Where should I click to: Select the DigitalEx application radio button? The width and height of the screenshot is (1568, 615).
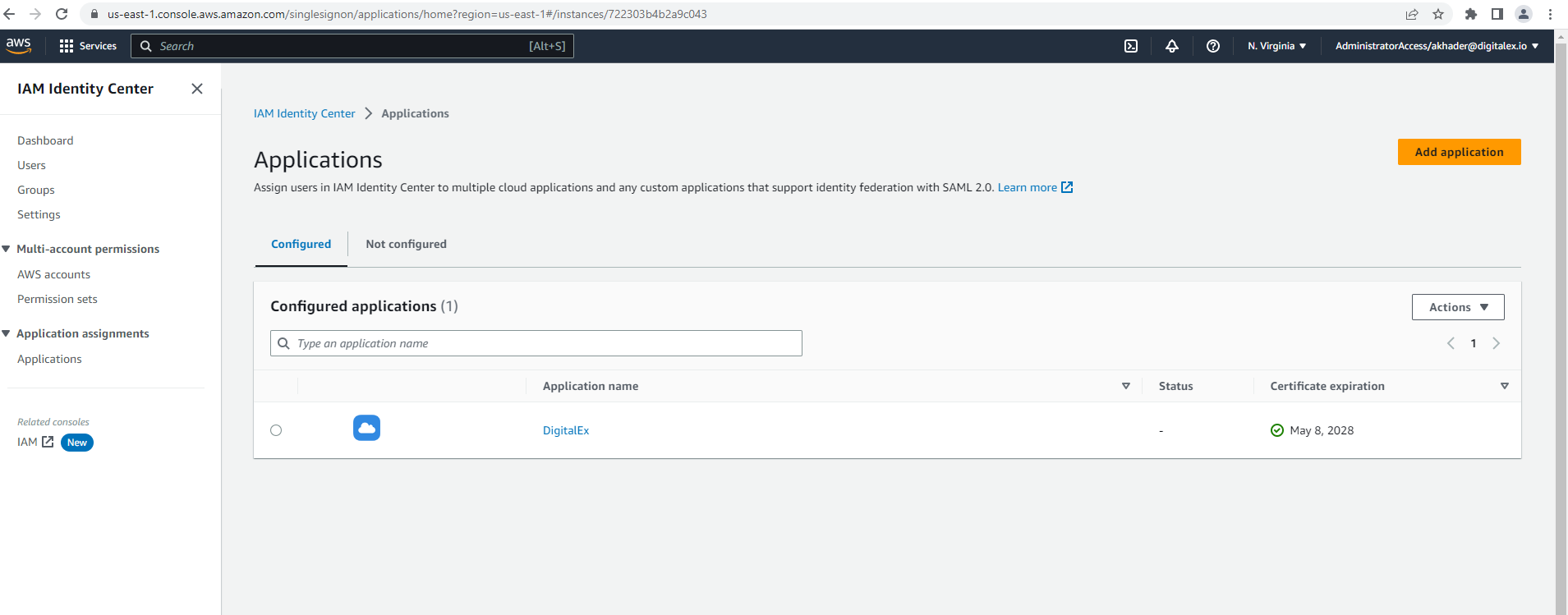pyautogui.click(x=276, y=430)
